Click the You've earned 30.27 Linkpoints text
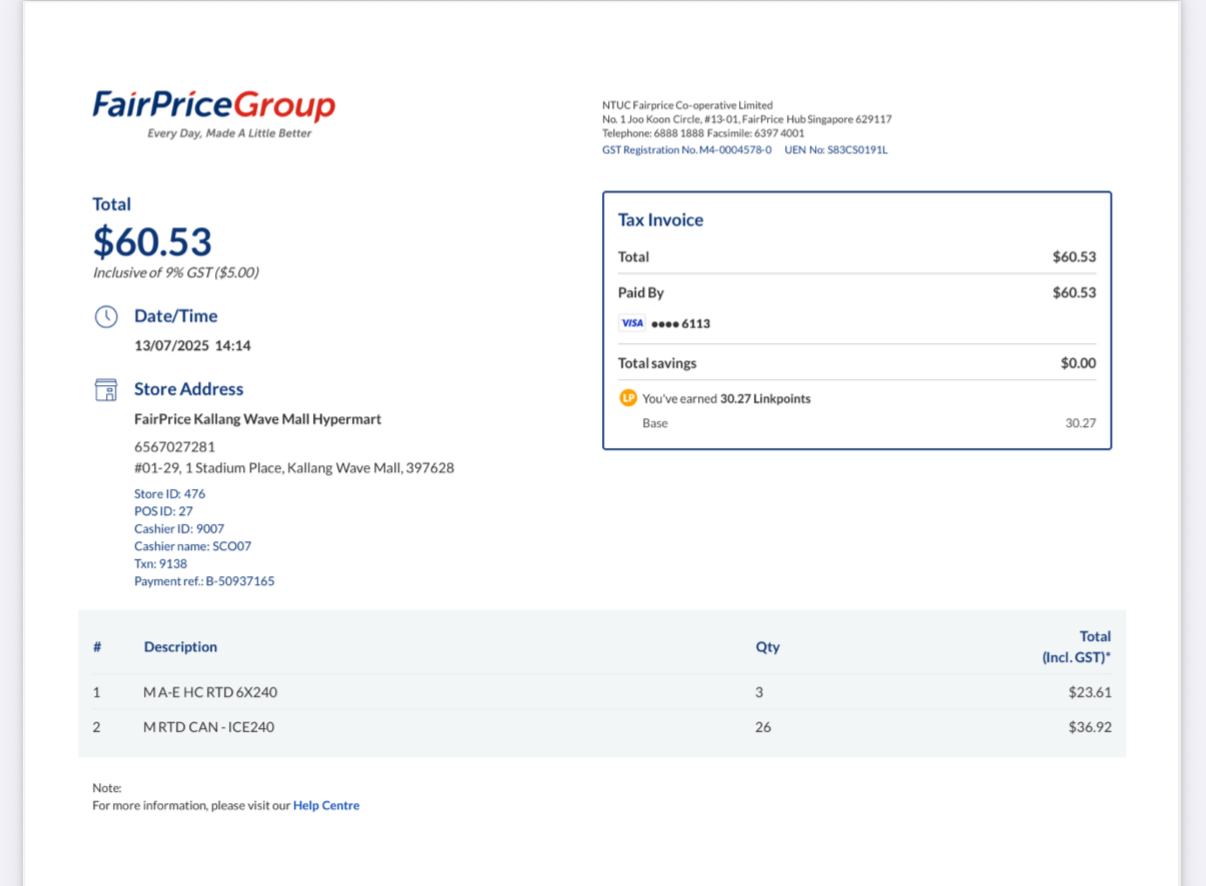1206x886 pixels. 727,398
